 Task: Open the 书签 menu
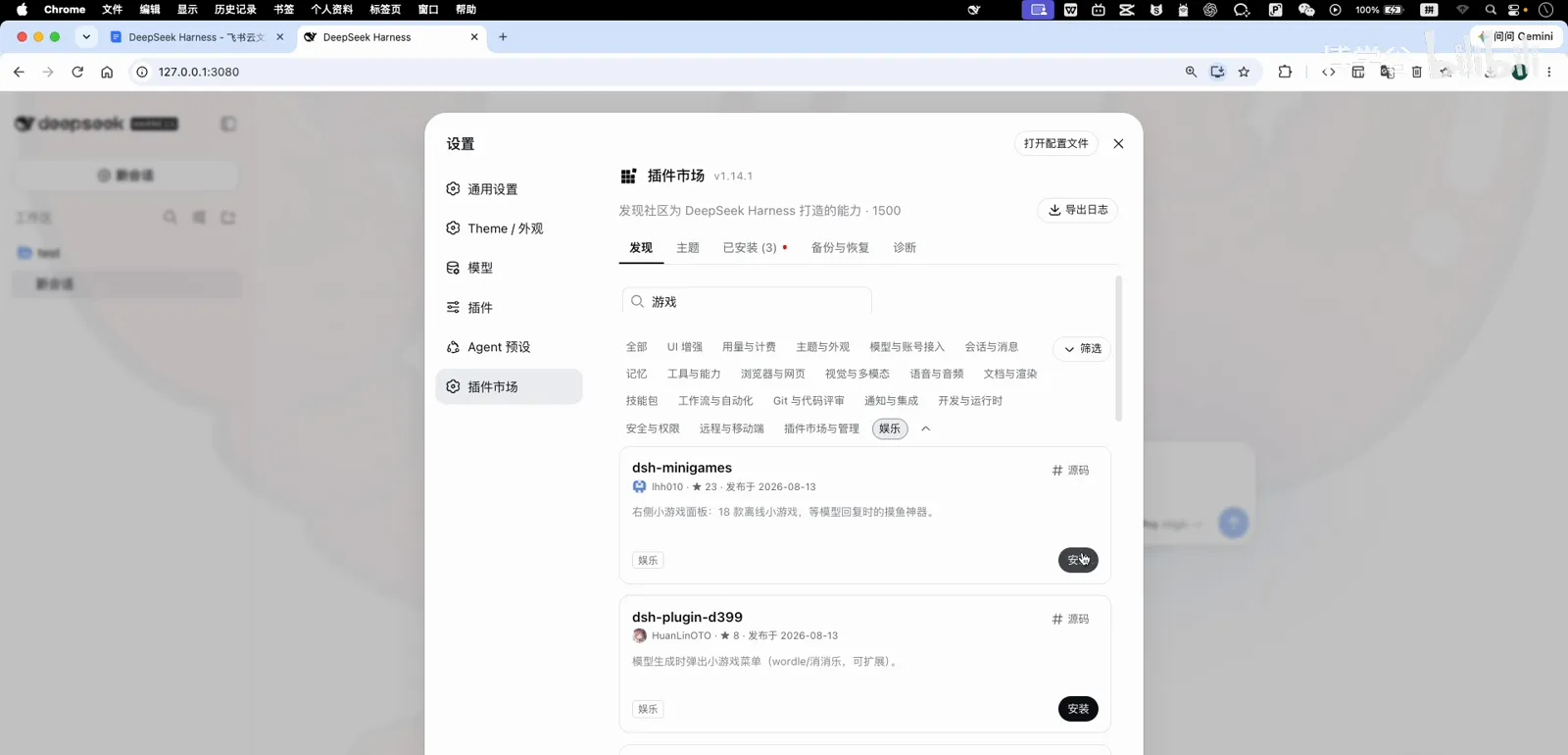283,10
